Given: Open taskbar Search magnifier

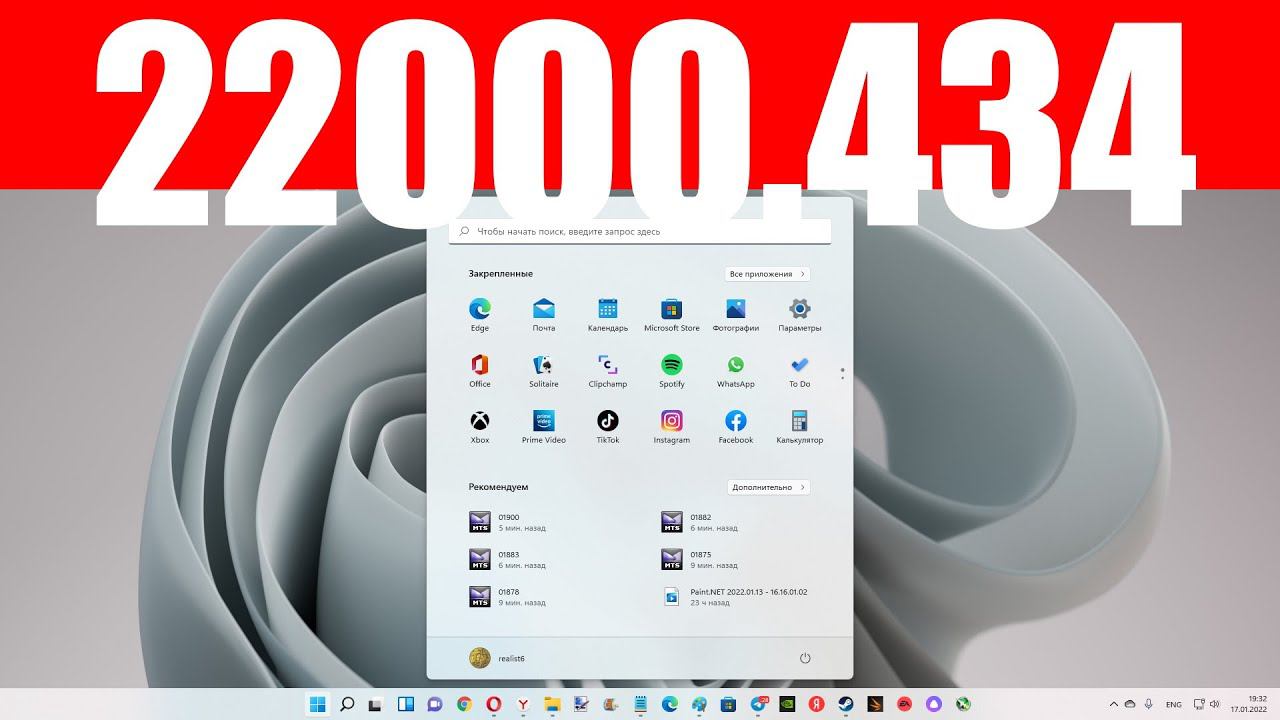Looking at the screenshot, I should [x=347, y=704].
